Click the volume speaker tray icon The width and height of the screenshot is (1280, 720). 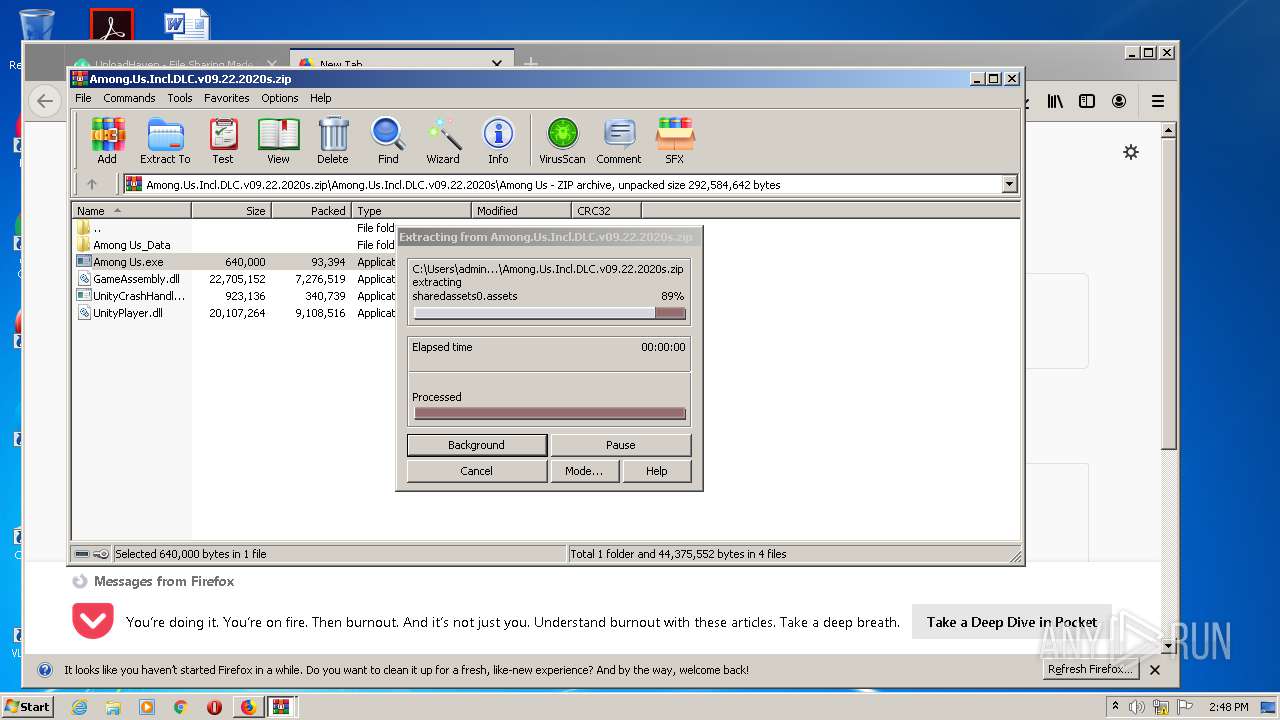(x=1137, y=707)
